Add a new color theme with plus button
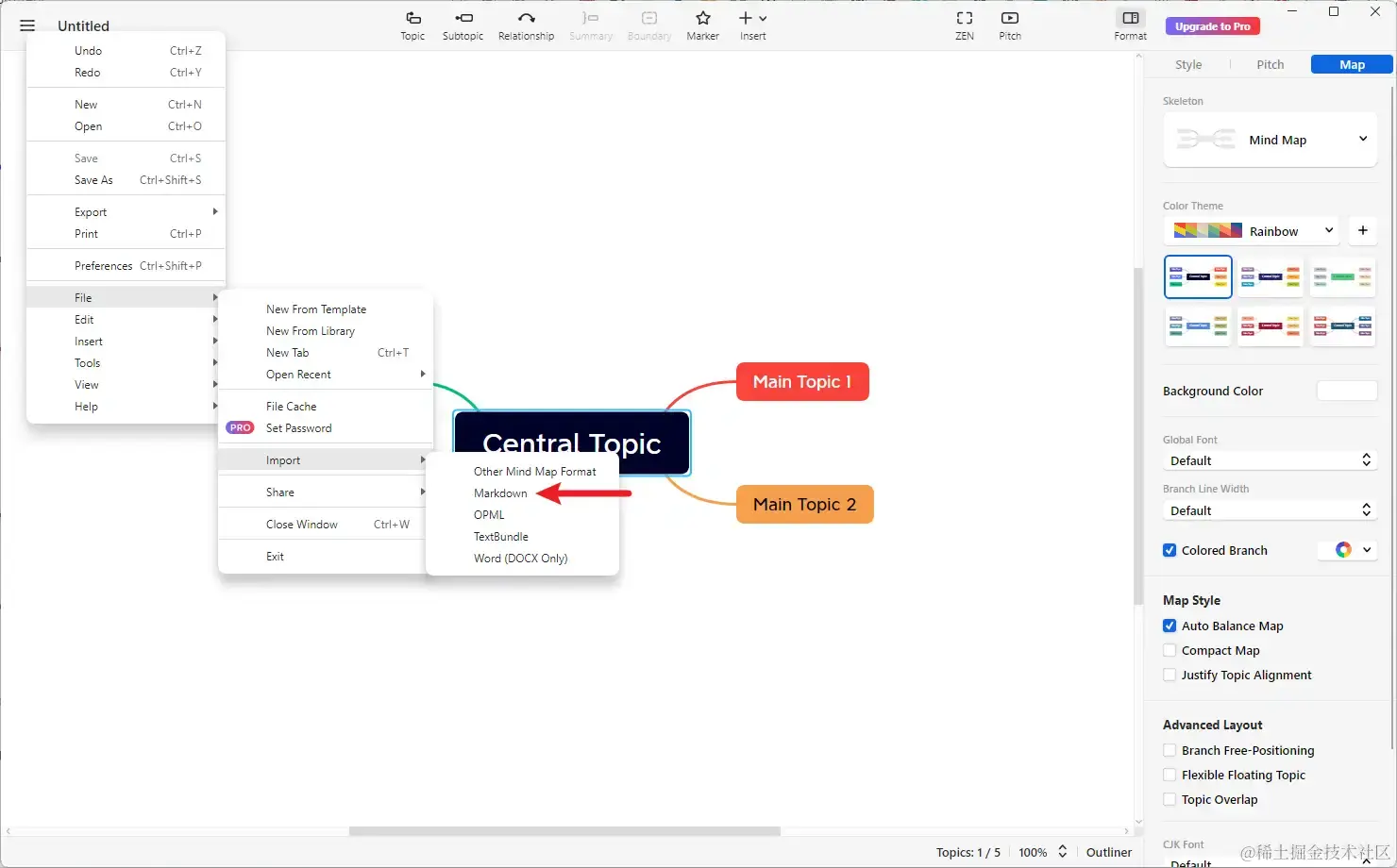The image size is (1397, 868). 1362,230
